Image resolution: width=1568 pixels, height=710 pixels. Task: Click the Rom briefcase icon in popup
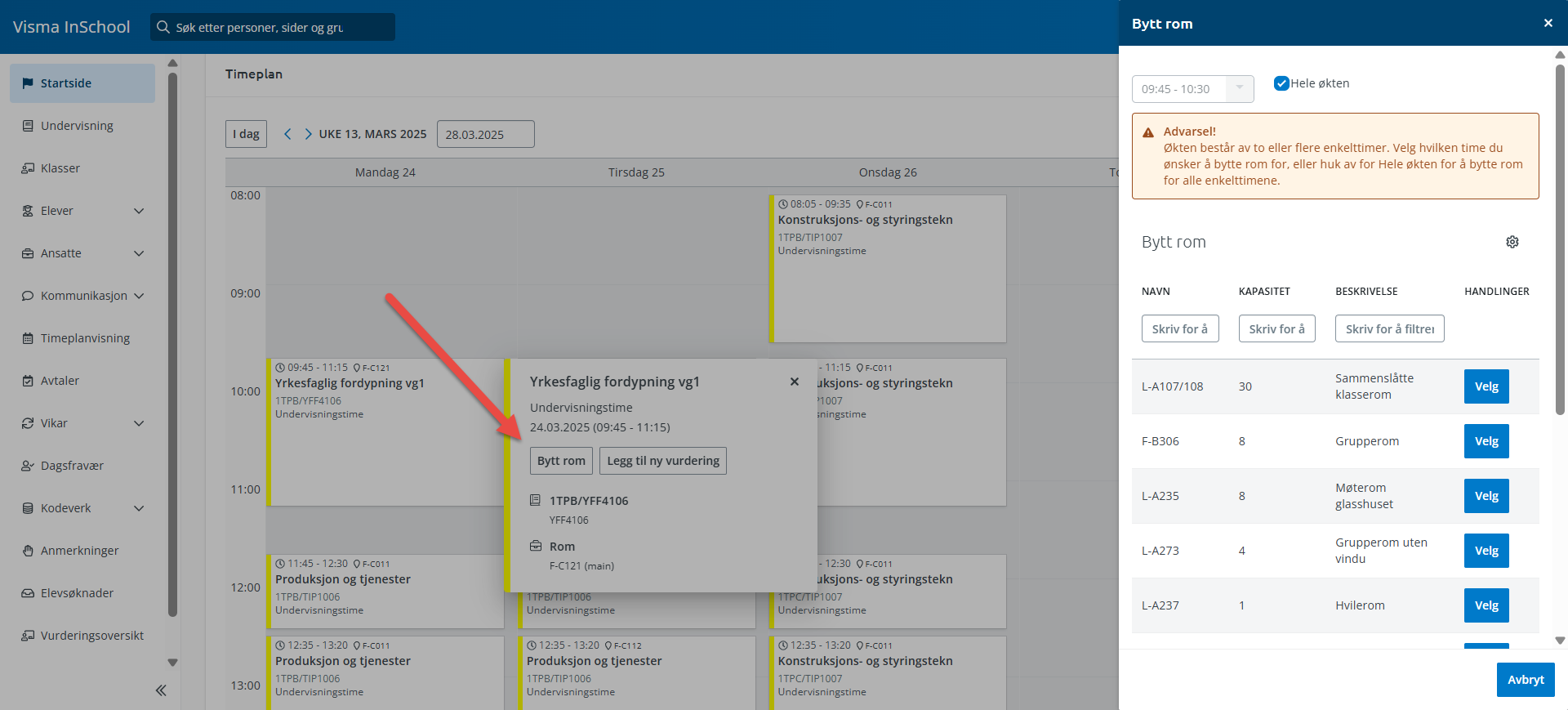536,546
